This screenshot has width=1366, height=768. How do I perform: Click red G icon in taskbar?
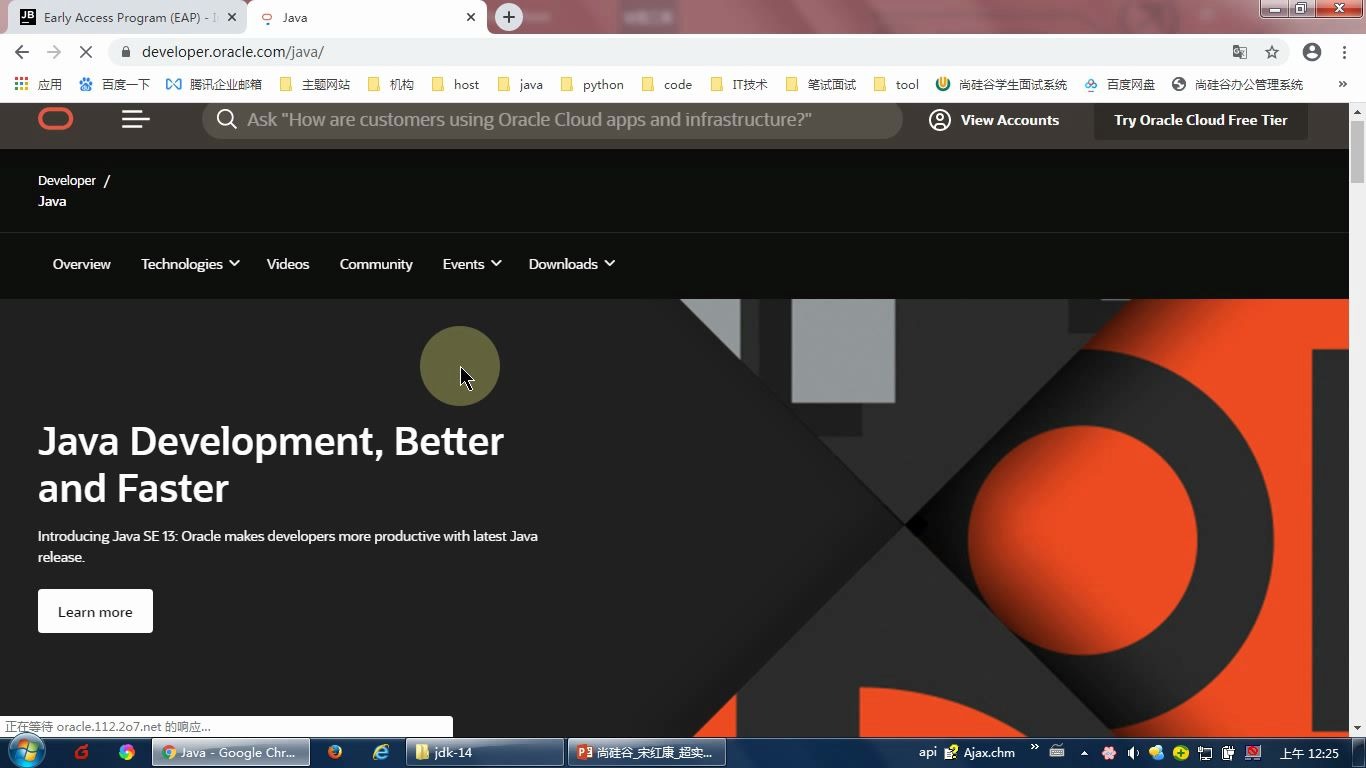tap(81, 752)
